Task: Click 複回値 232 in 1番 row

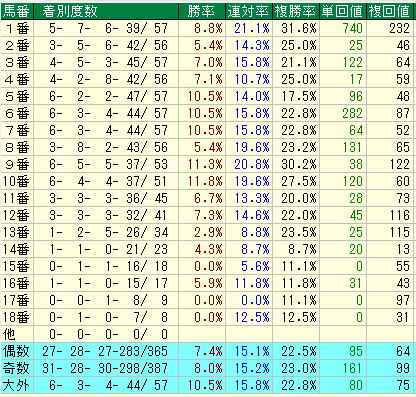Action: click(x=399, y=29)
